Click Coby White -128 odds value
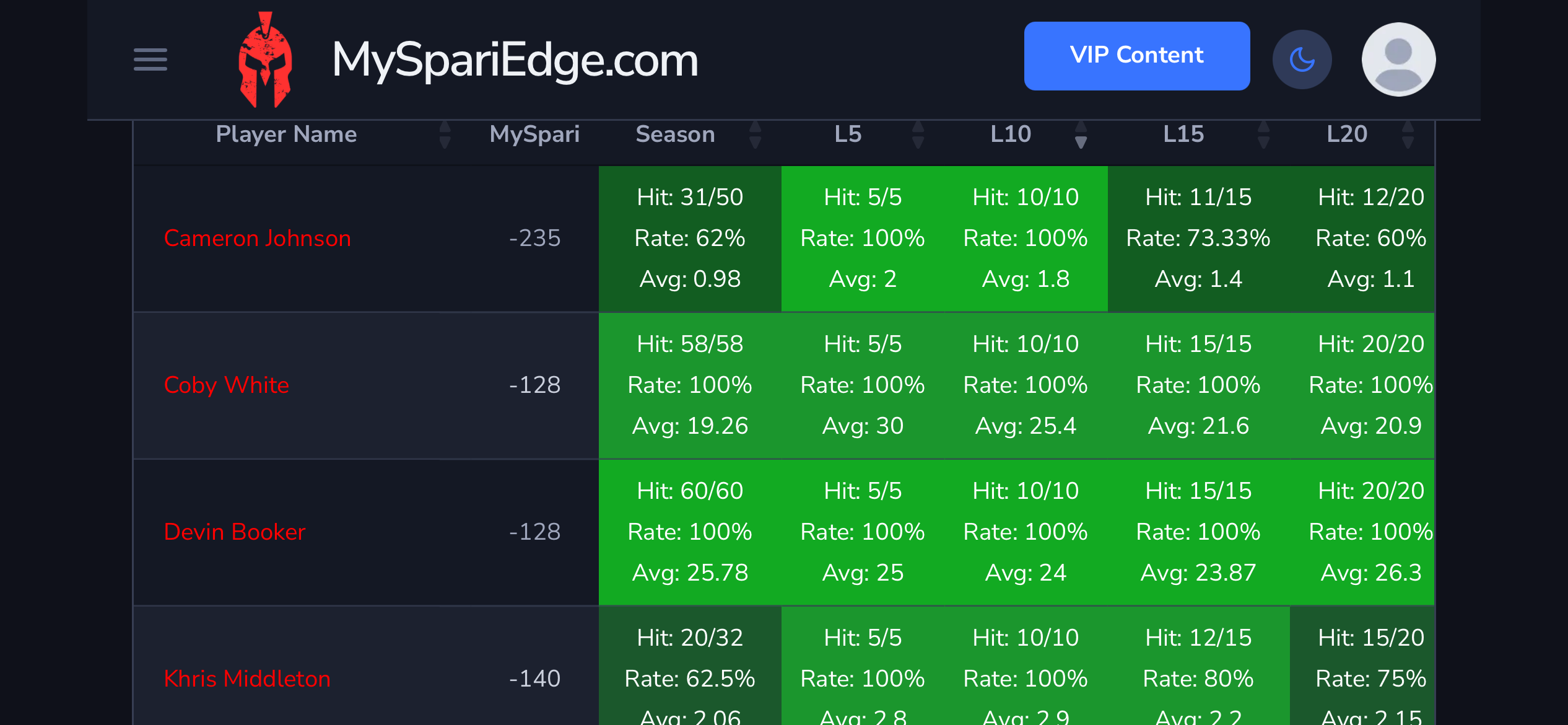 tap(534, 385)
